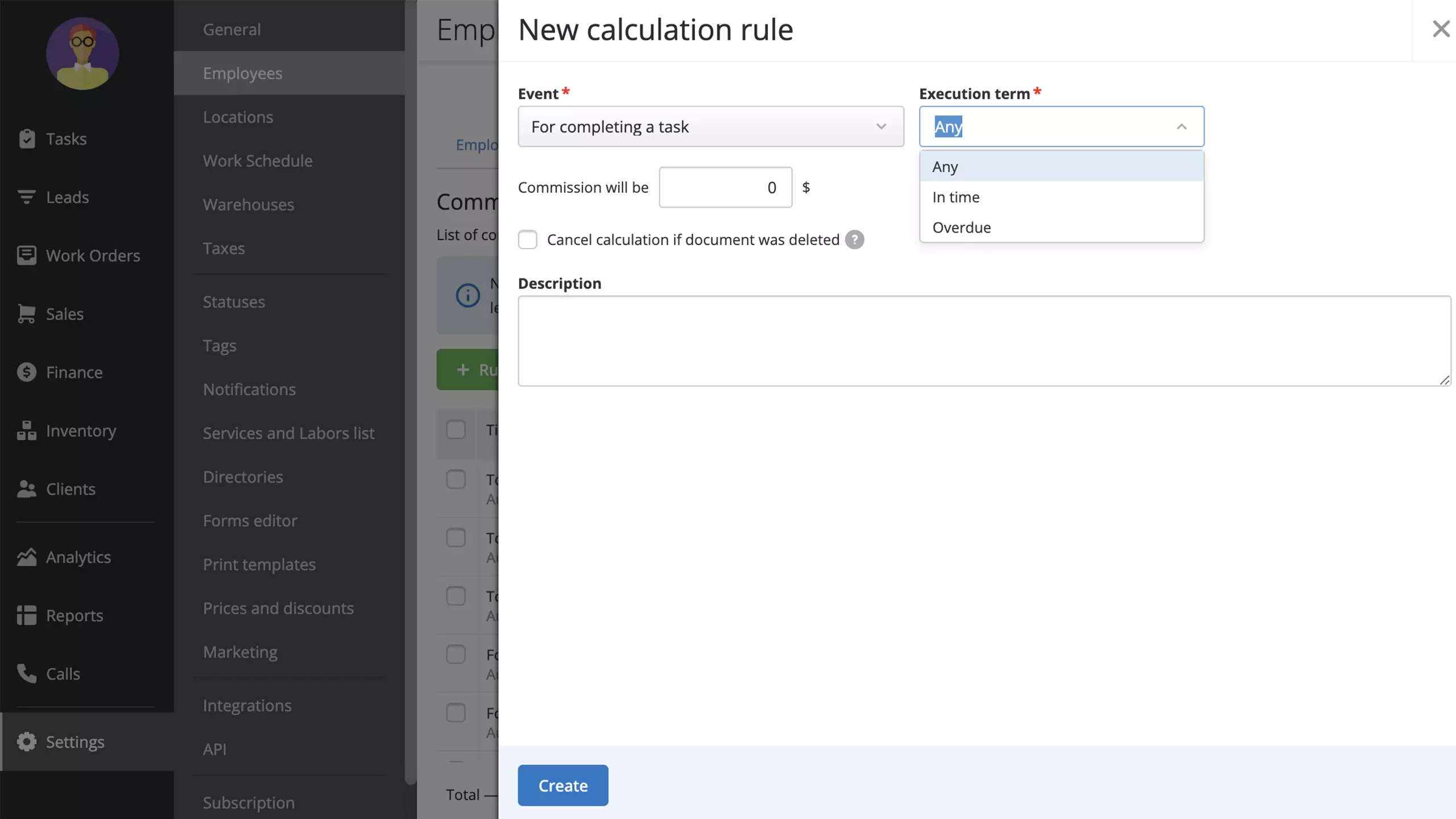Open General settings section
The image size is (1456, 819).
tap(231, 29)
